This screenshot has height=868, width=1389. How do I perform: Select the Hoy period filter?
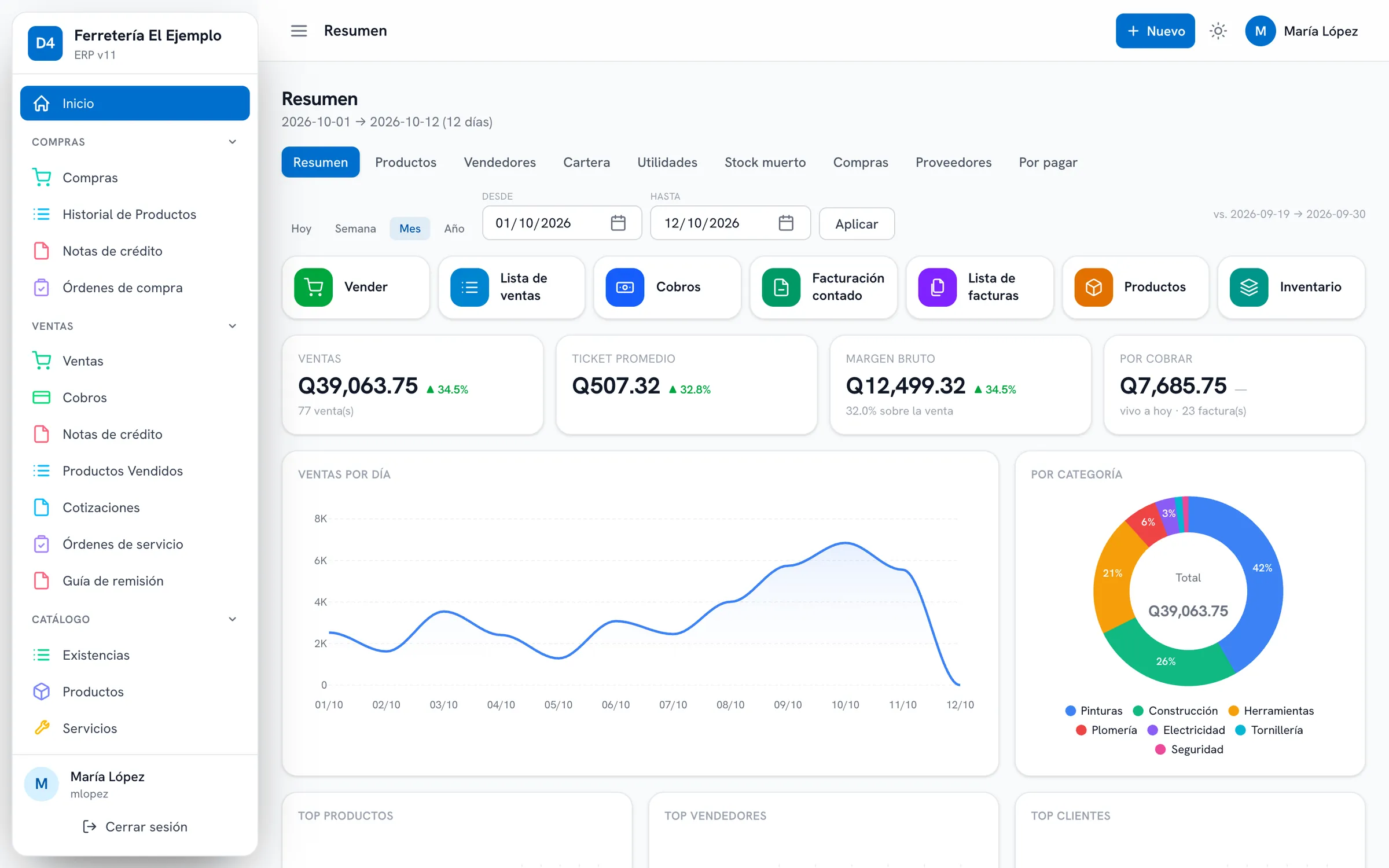tap(301, 229)
